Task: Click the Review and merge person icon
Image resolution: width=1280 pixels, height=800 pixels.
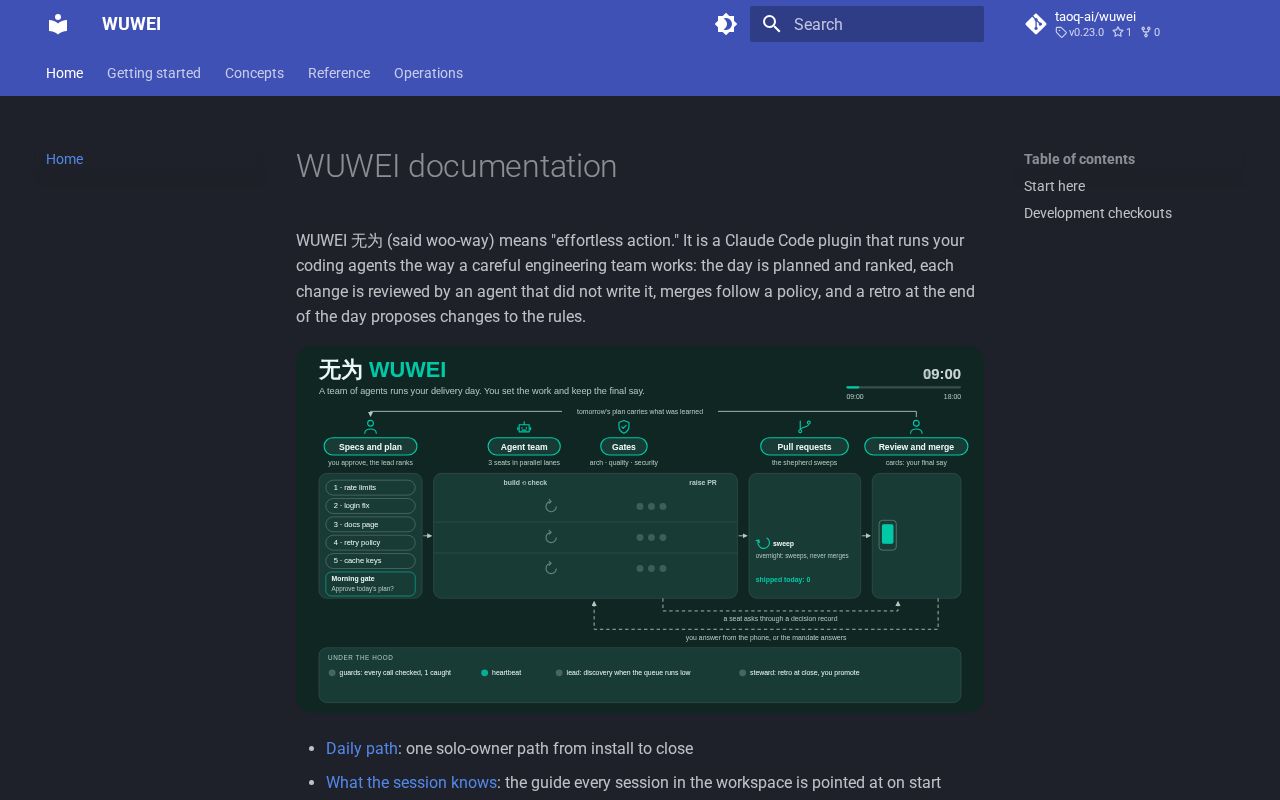Action: [916, 427]
